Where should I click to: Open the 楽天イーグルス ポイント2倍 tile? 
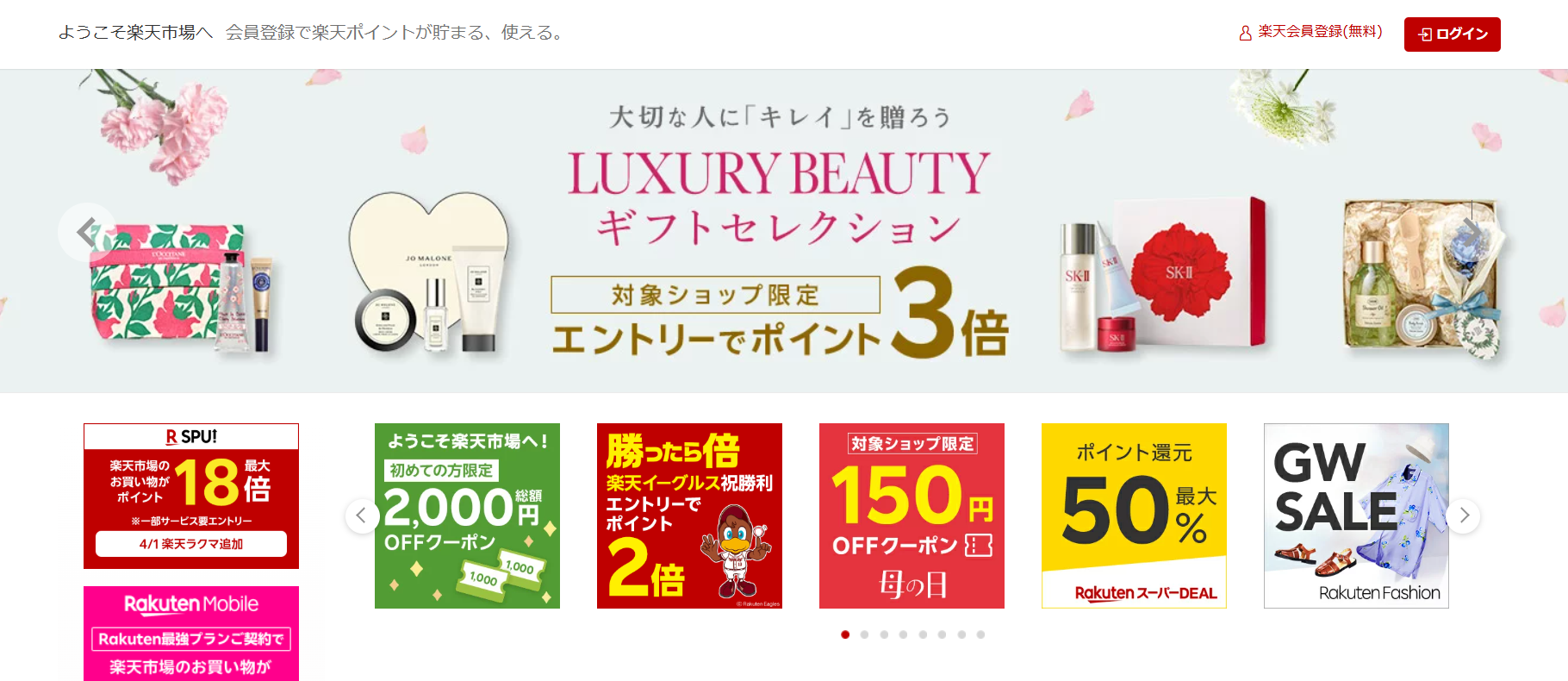(x=689, y=515)
